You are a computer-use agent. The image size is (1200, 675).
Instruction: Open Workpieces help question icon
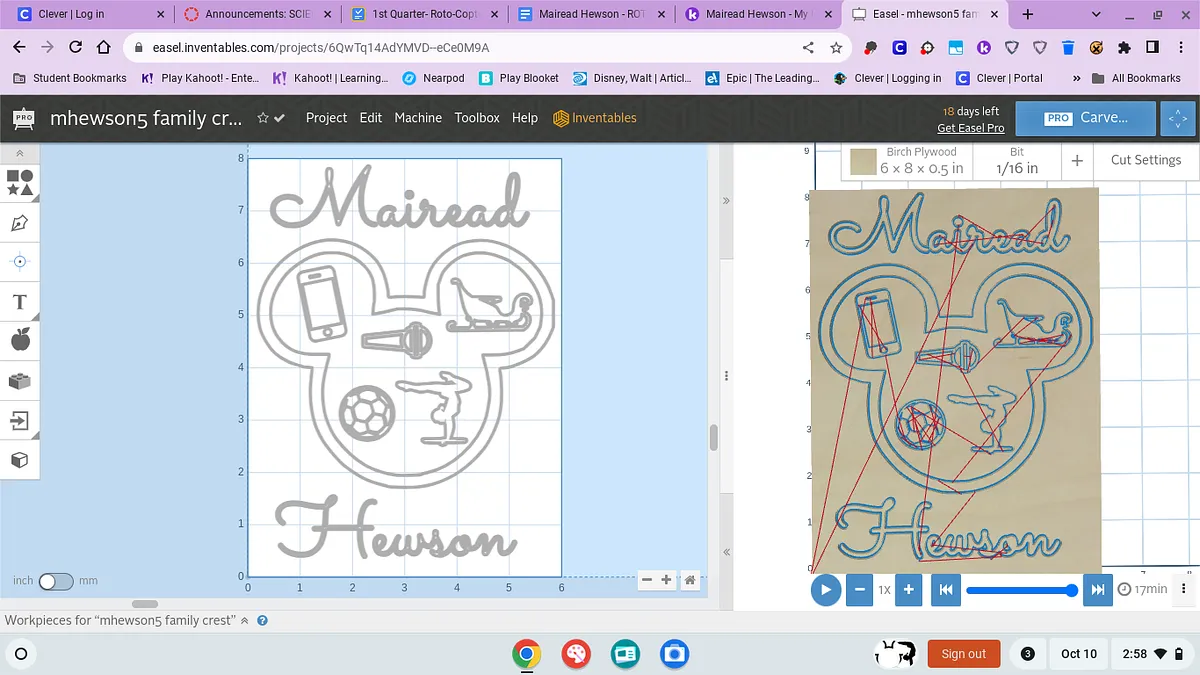pyautogui.click(x=262, y=621)
